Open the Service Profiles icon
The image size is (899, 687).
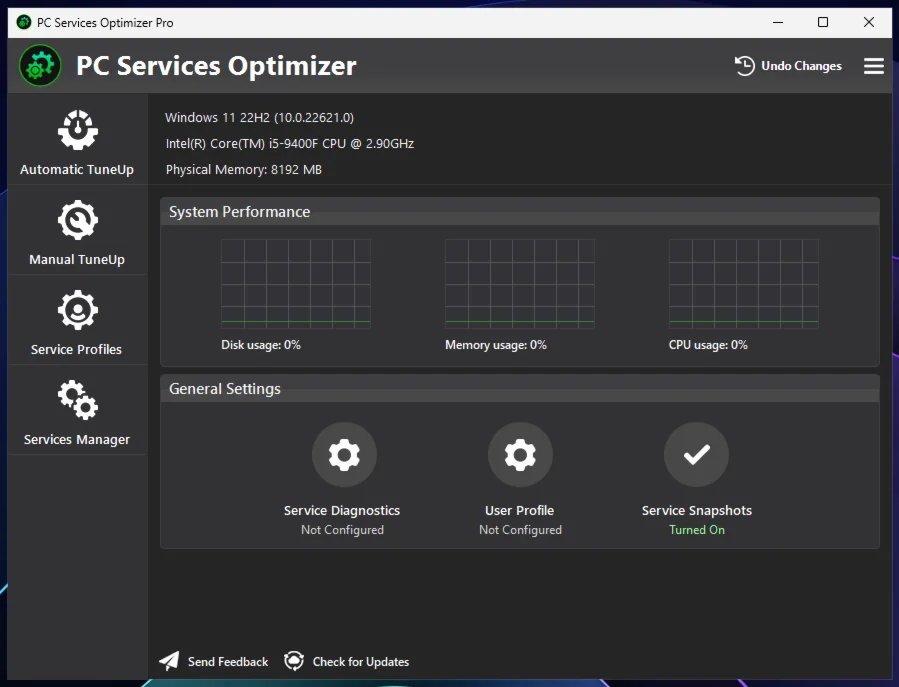[x=77, y=311]
